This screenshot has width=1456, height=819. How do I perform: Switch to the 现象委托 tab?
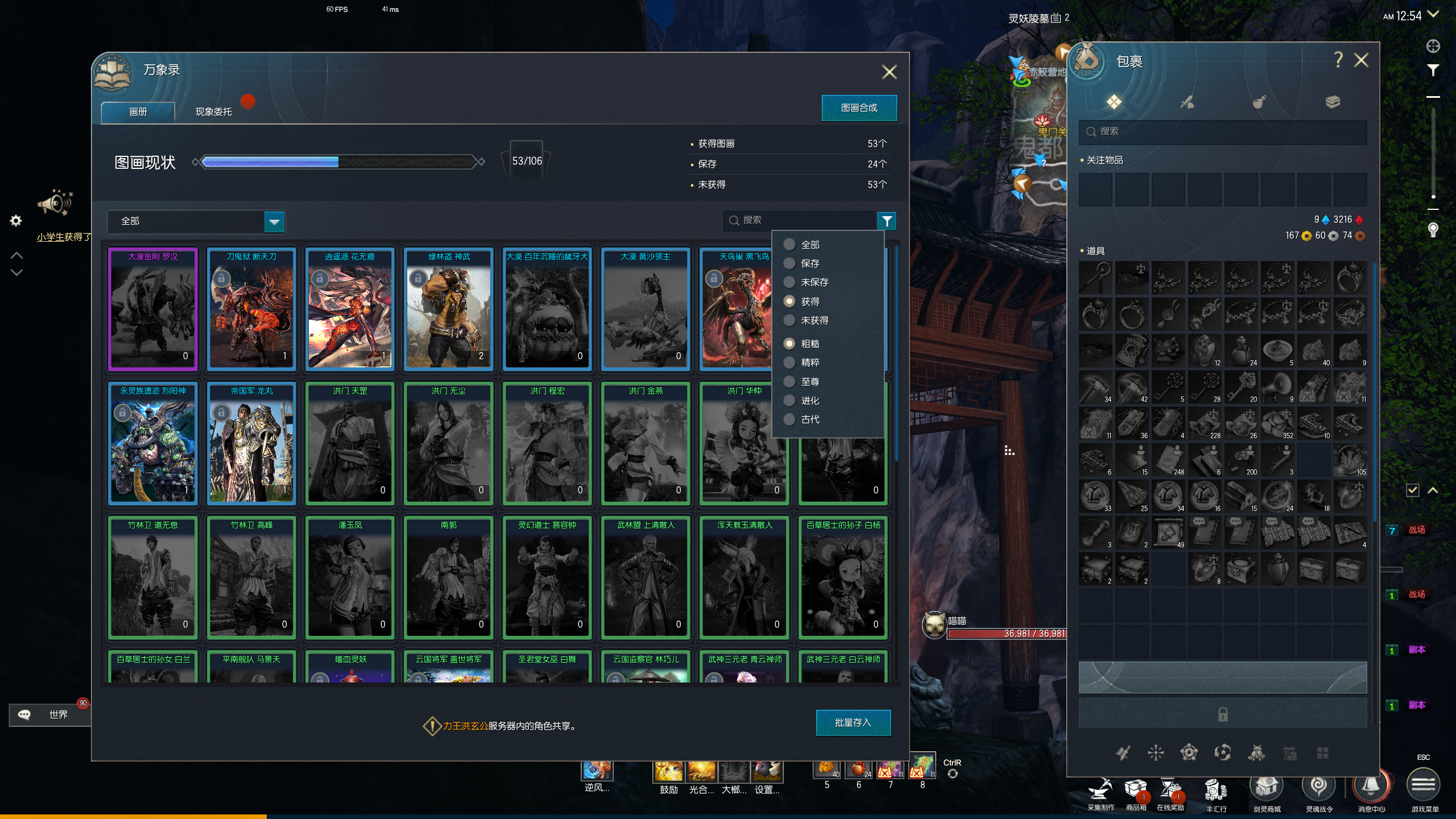(x=214, y=112)
